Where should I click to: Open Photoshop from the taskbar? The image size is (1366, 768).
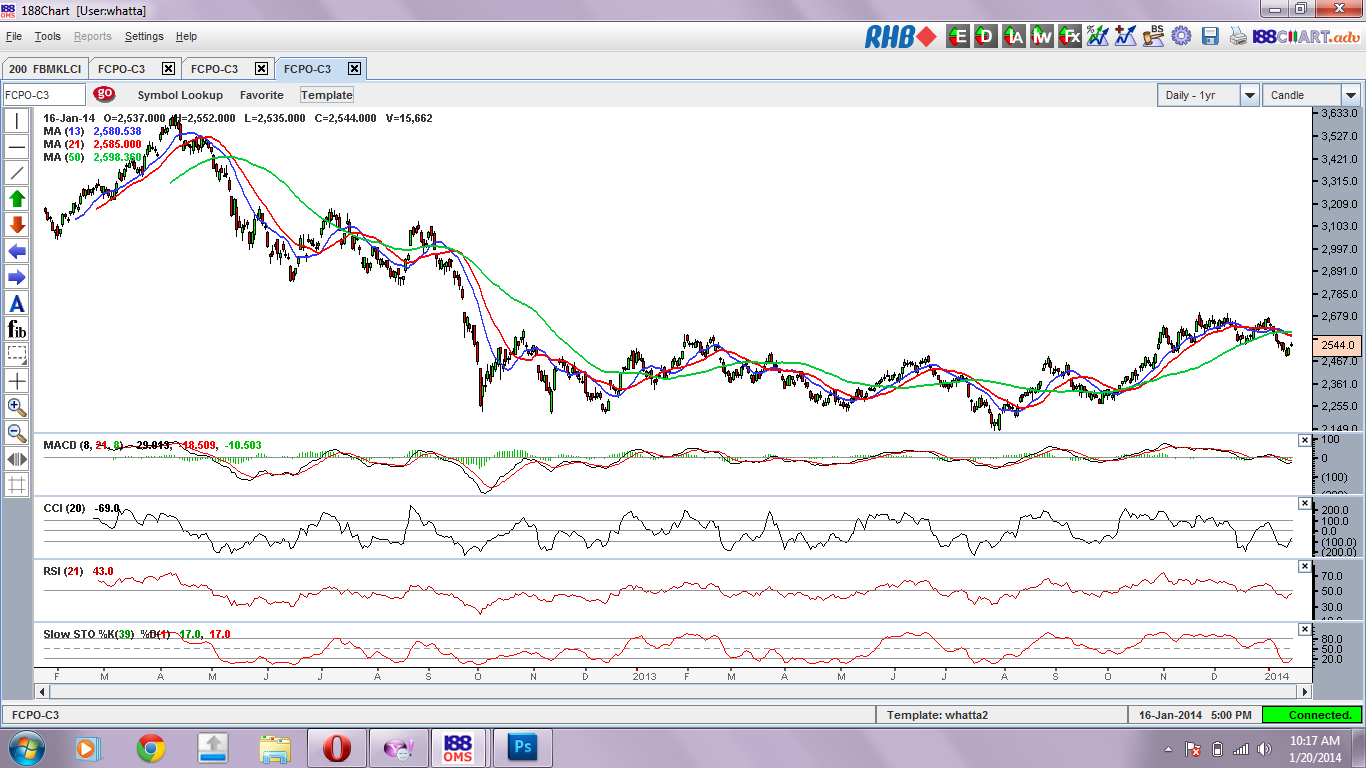(522, 747)
